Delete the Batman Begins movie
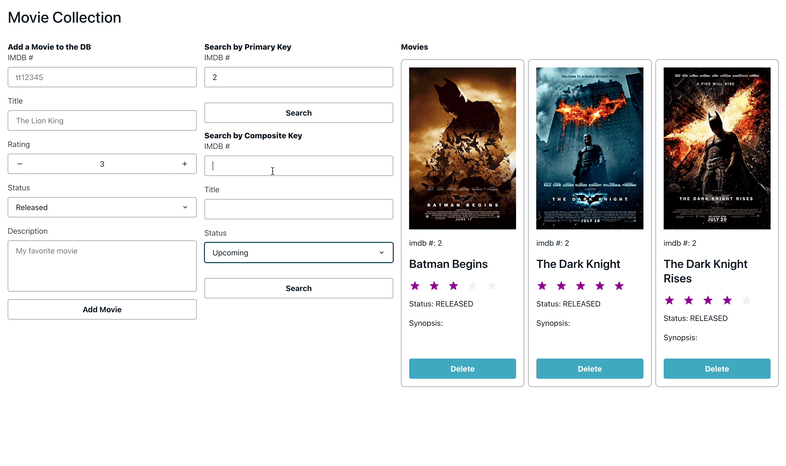The image size is (786, 466). 462,369
